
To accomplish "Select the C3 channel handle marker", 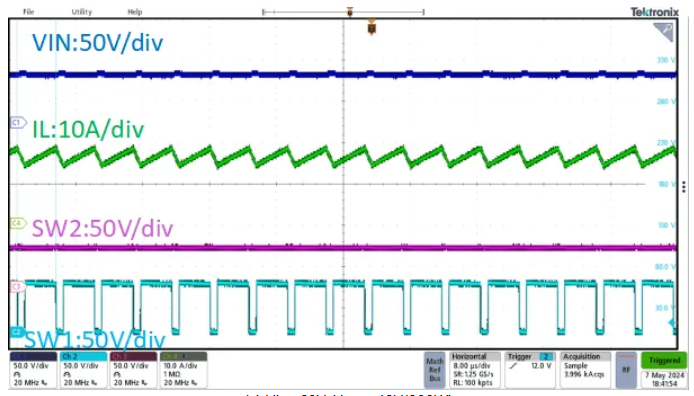I will [17, 287].
